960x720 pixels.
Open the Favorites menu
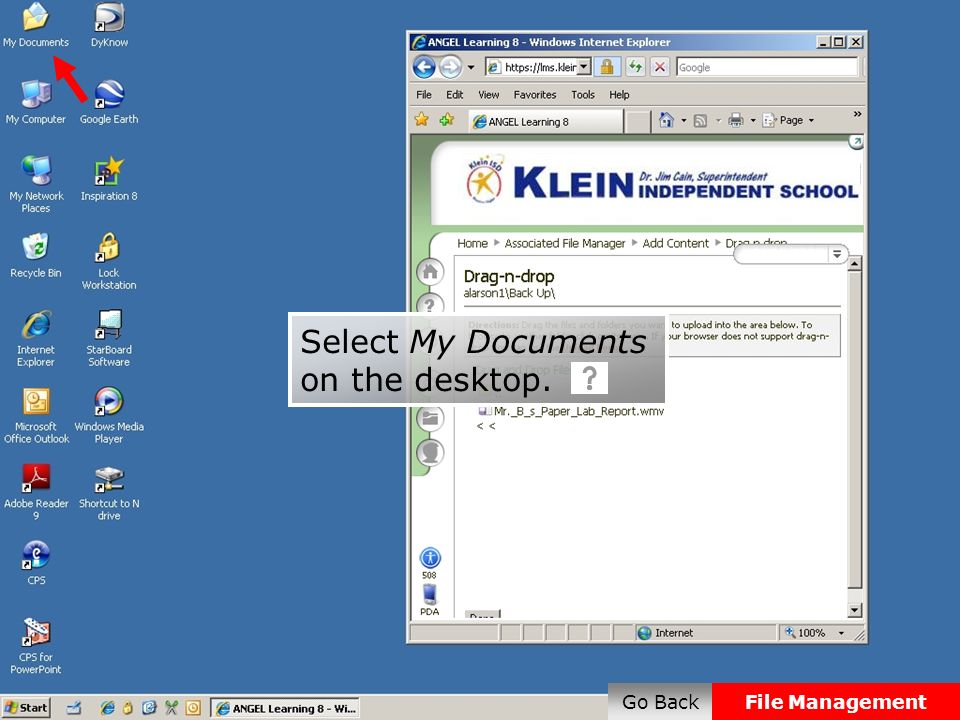pyautogui.click(x=534, y=95)
